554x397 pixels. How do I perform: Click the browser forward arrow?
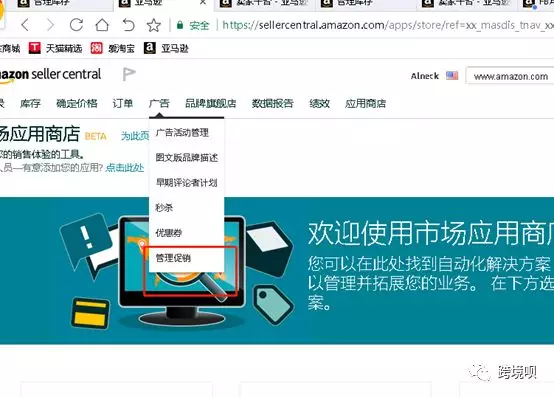click(x=51, y=25)
